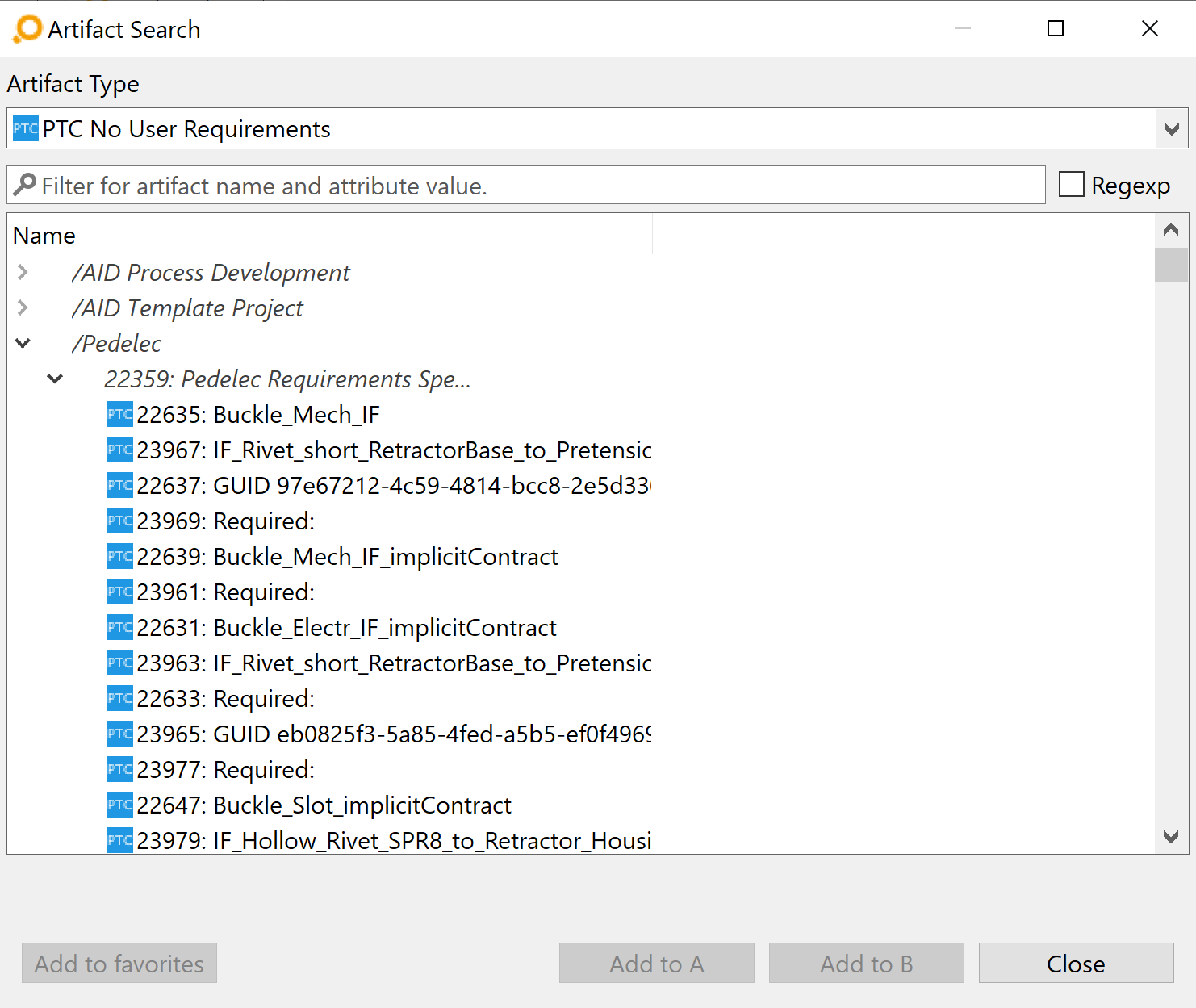
Task: Click PTC icon of 22631 Buckle_Electr_IF_implicitContract
Action: [x=120, y=627]
